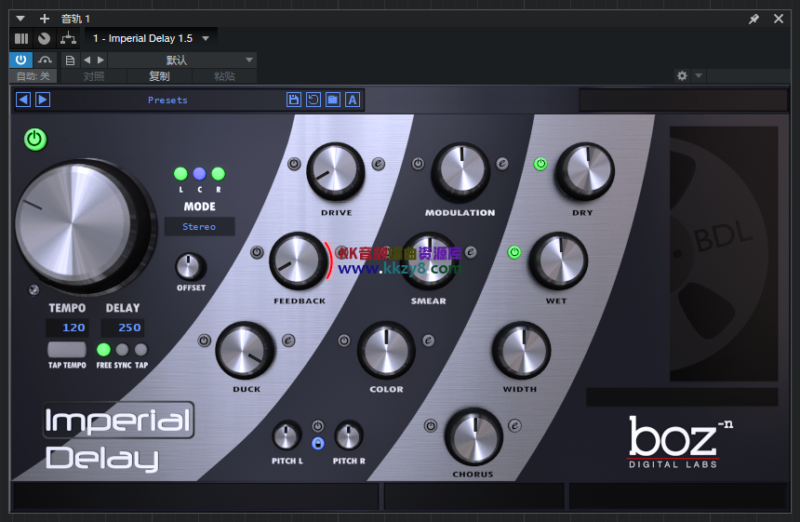800x522 pixels.
Task: Select the Tap timing mode
Action: click(x=141, y=350)
